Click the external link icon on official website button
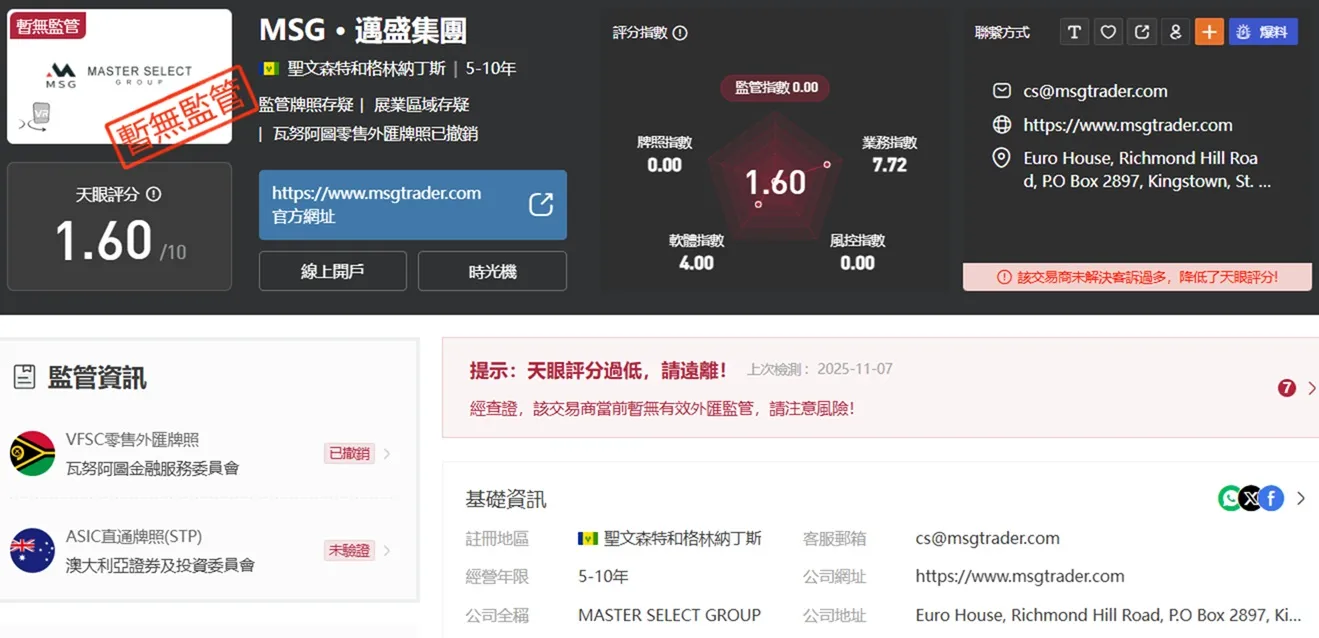 [541, 204]
